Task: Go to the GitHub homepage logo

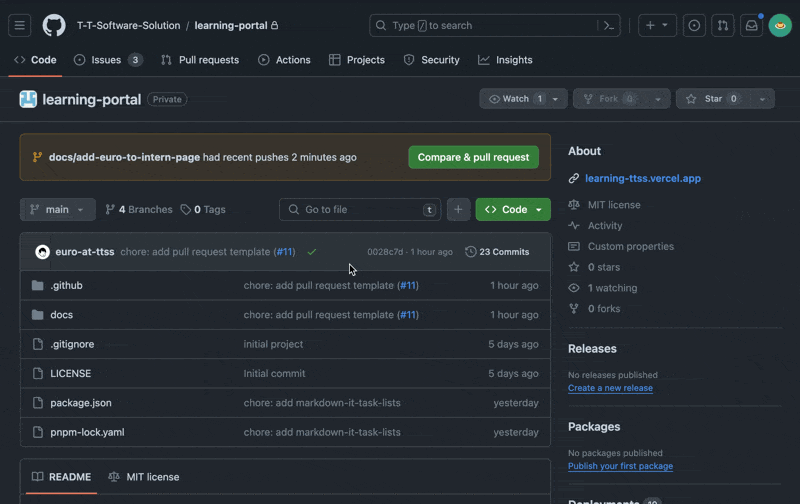Action: click(x=54, y=26)
